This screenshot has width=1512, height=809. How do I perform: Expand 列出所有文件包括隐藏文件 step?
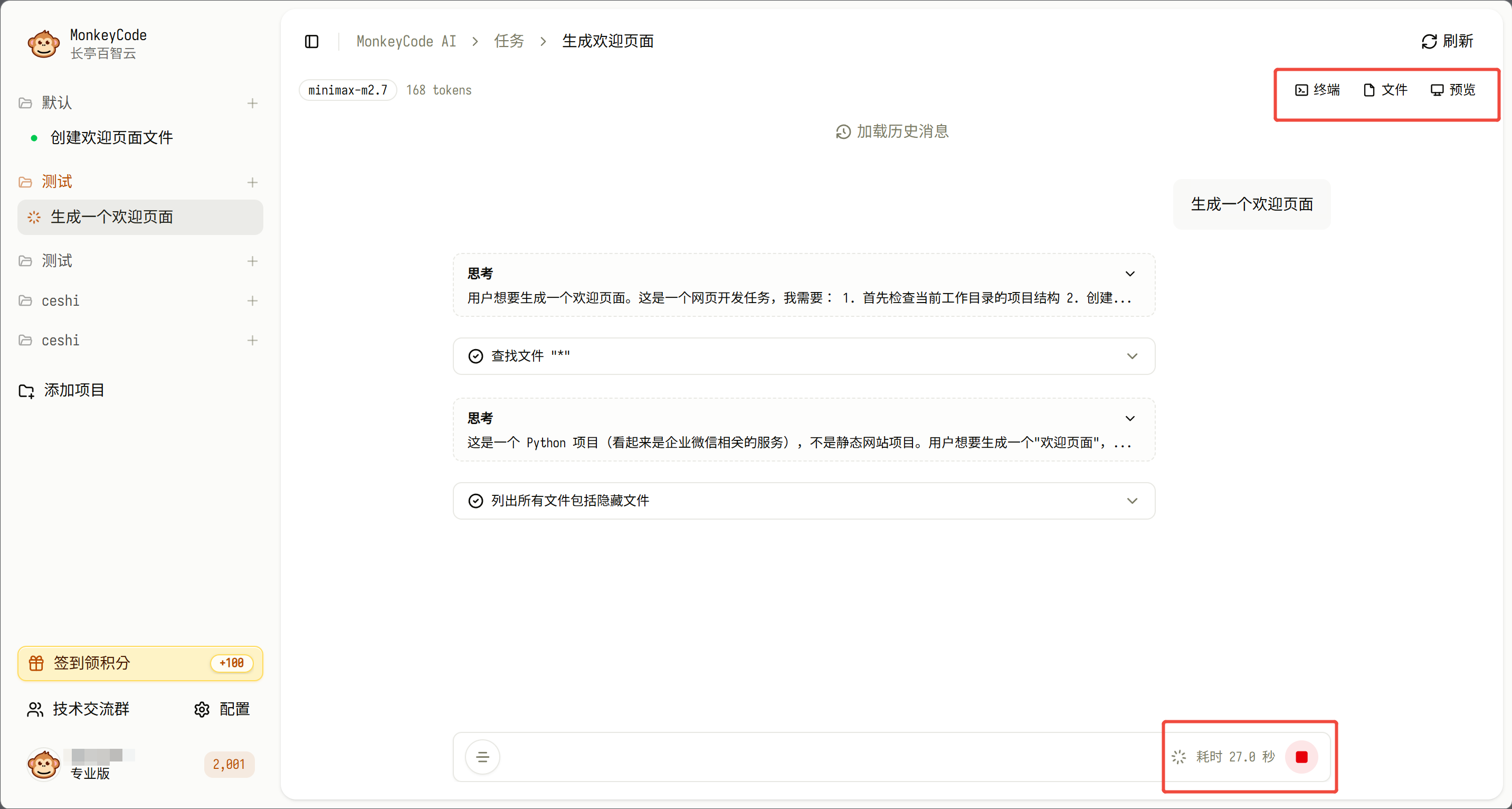(x=1131, y=501)
